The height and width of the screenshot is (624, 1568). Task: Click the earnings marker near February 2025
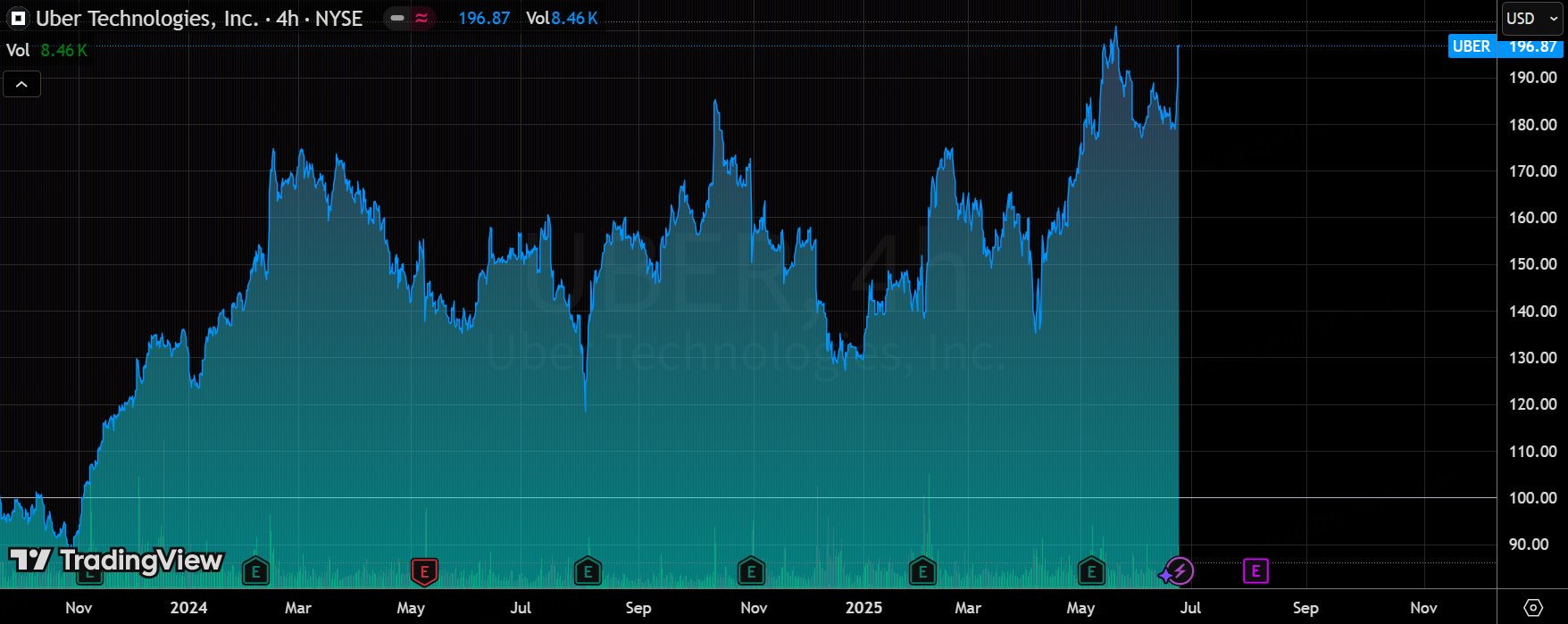point(922,571)
